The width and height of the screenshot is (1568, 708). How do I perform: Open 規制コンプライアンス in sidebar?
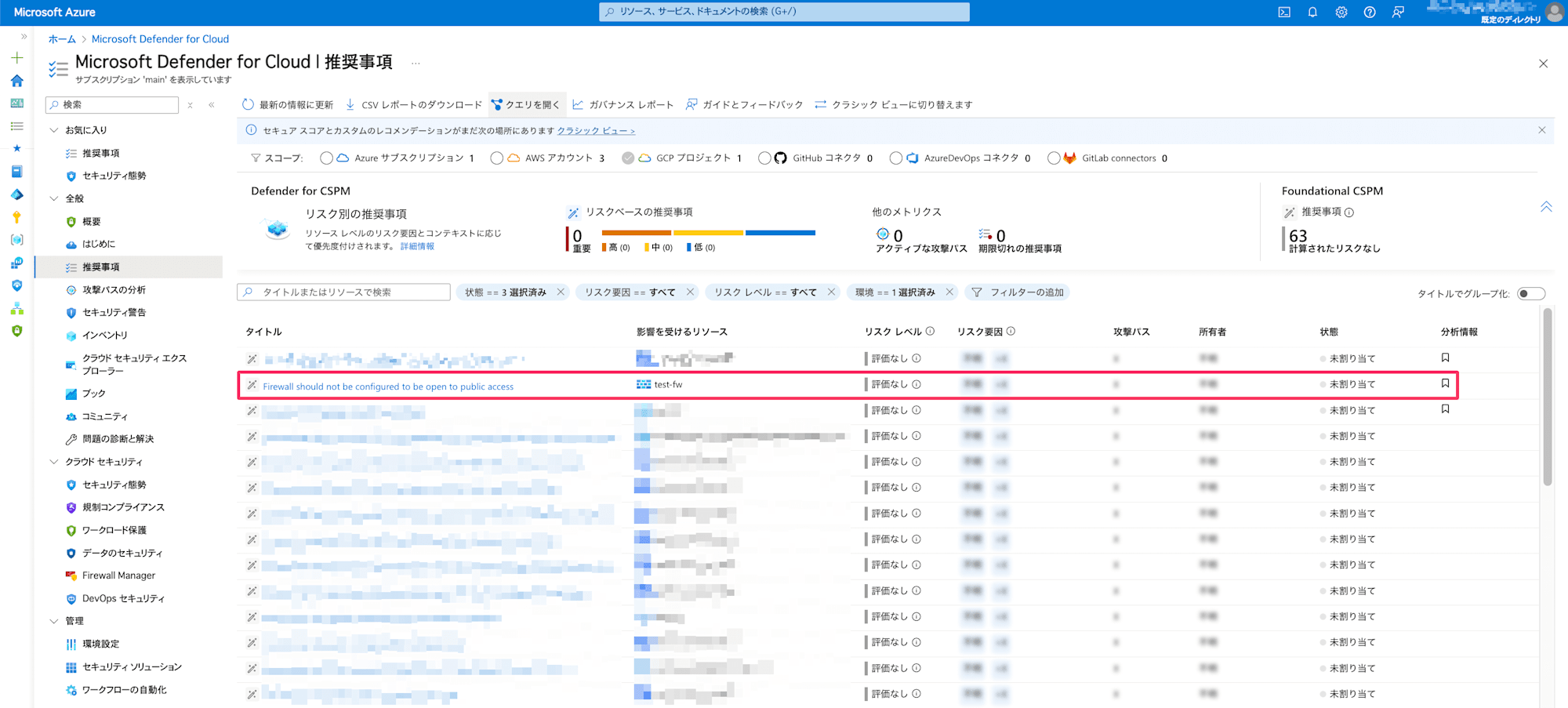(x=123, y=507)
